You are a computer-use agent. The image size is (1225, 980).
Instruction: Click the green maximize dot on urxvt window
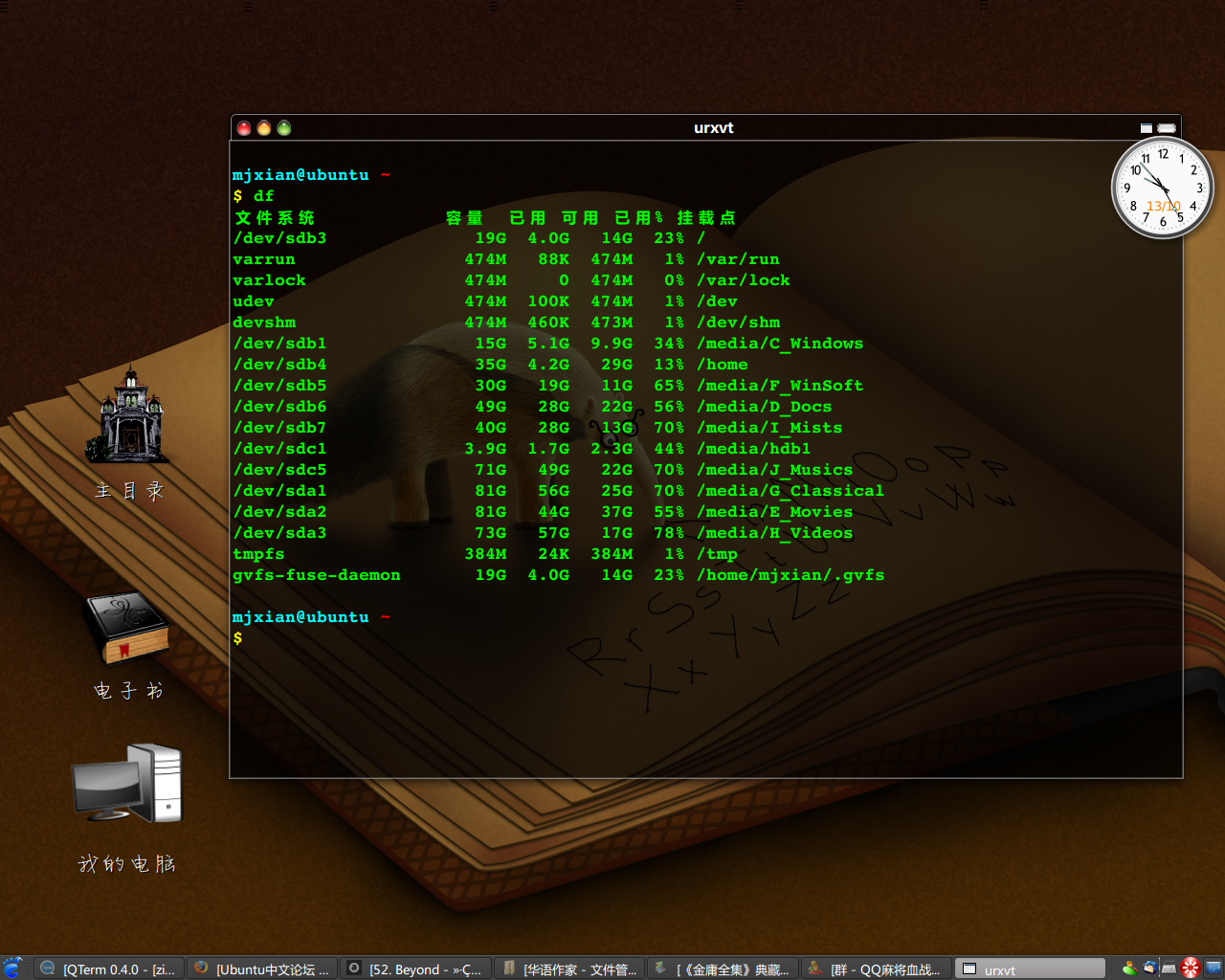point(284,128)
